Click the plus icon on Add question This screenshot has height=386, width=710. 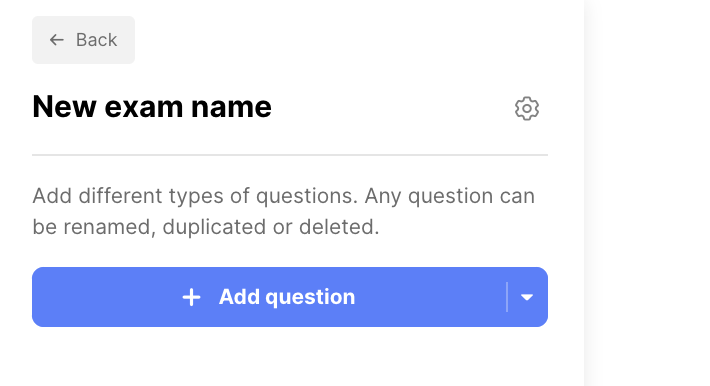191,297
